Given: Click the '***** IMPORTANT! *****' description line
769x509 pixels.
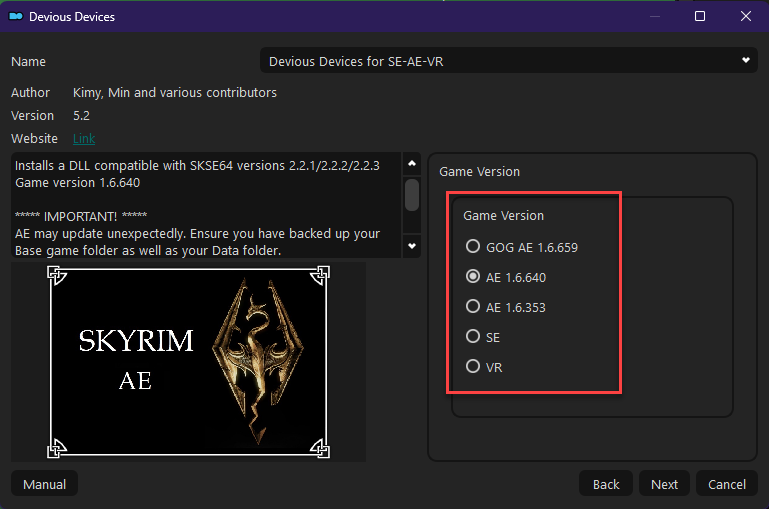Looking at the screenshot, I should (x=81, y=216).
